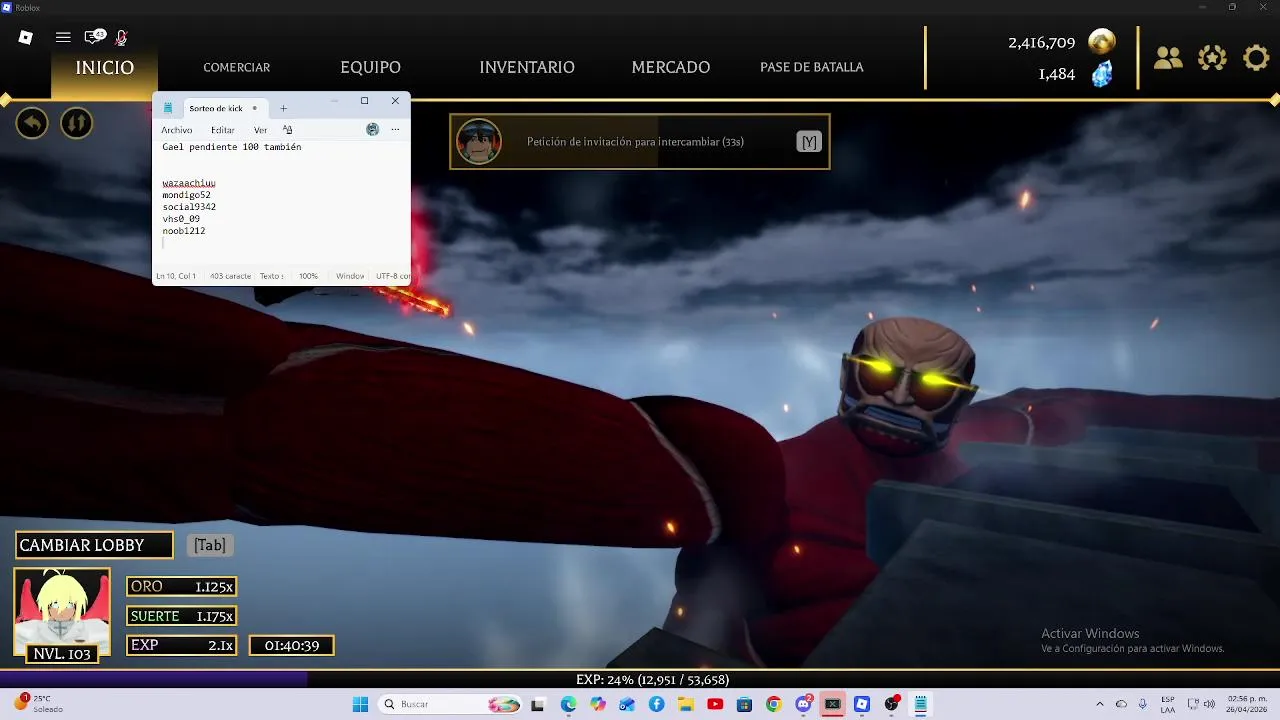Open File Explorer from taskbar
The height and width of the screenshot is (720, 1280).
tap(685, 704)
